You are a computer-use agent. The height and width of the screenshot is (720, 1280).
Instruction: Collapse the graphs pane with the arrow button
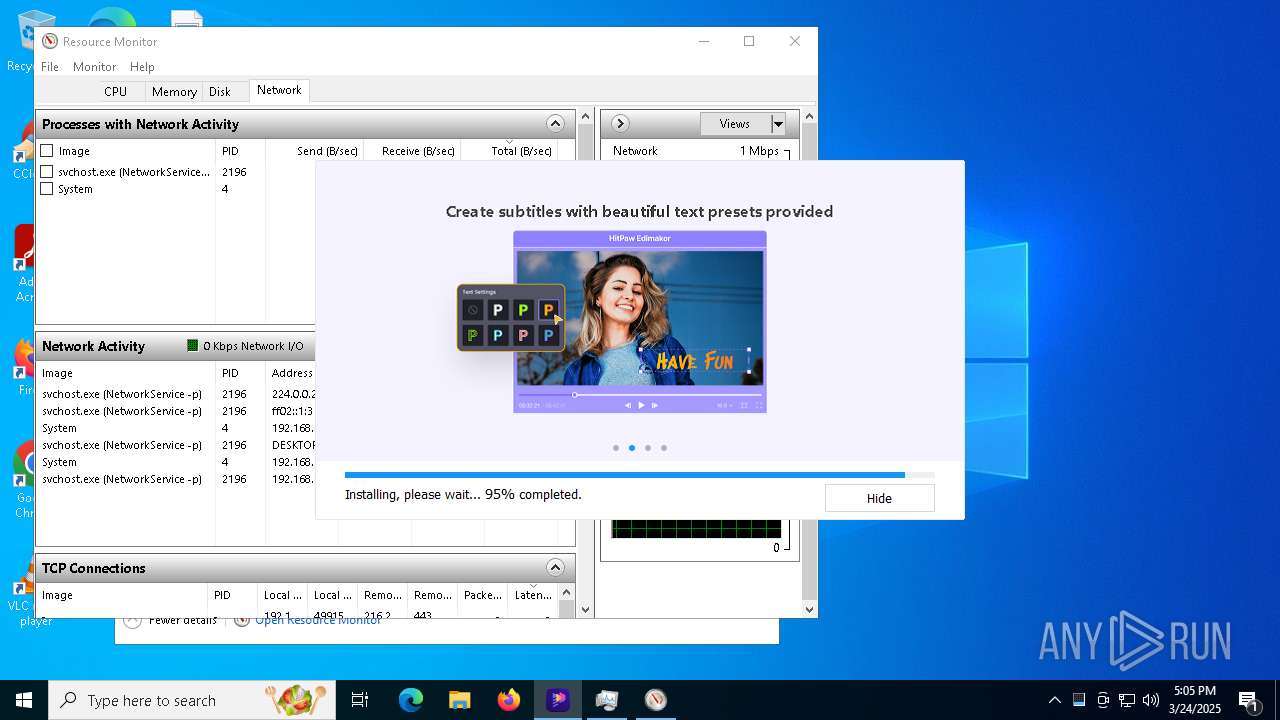[x=620, y=124]
